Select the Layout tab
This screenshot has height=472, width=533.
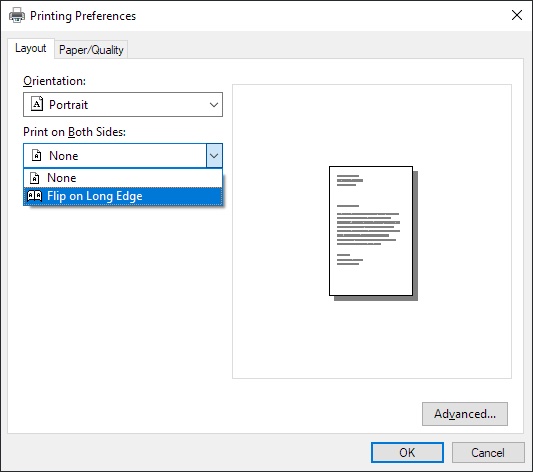tap(31, 48)
